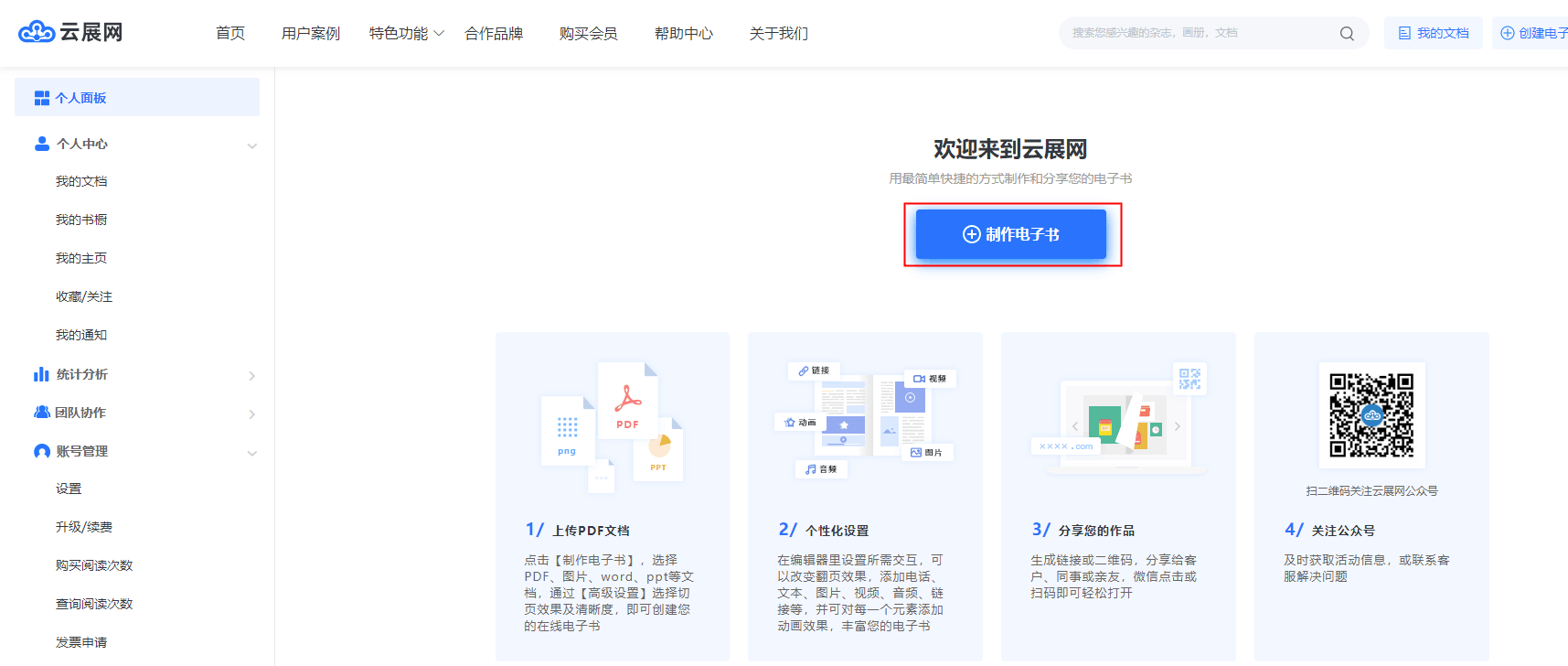The width and height of the screenshot is (1568, 666).
Task: Click 关注公众号 step heading
Action: (x=1344, y=531)
